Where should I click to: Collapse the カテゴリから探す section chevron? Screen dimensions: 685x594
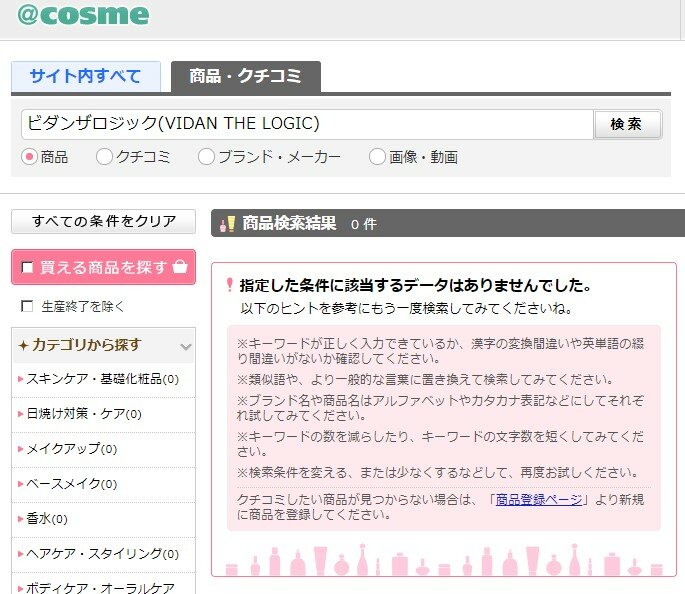185,346
